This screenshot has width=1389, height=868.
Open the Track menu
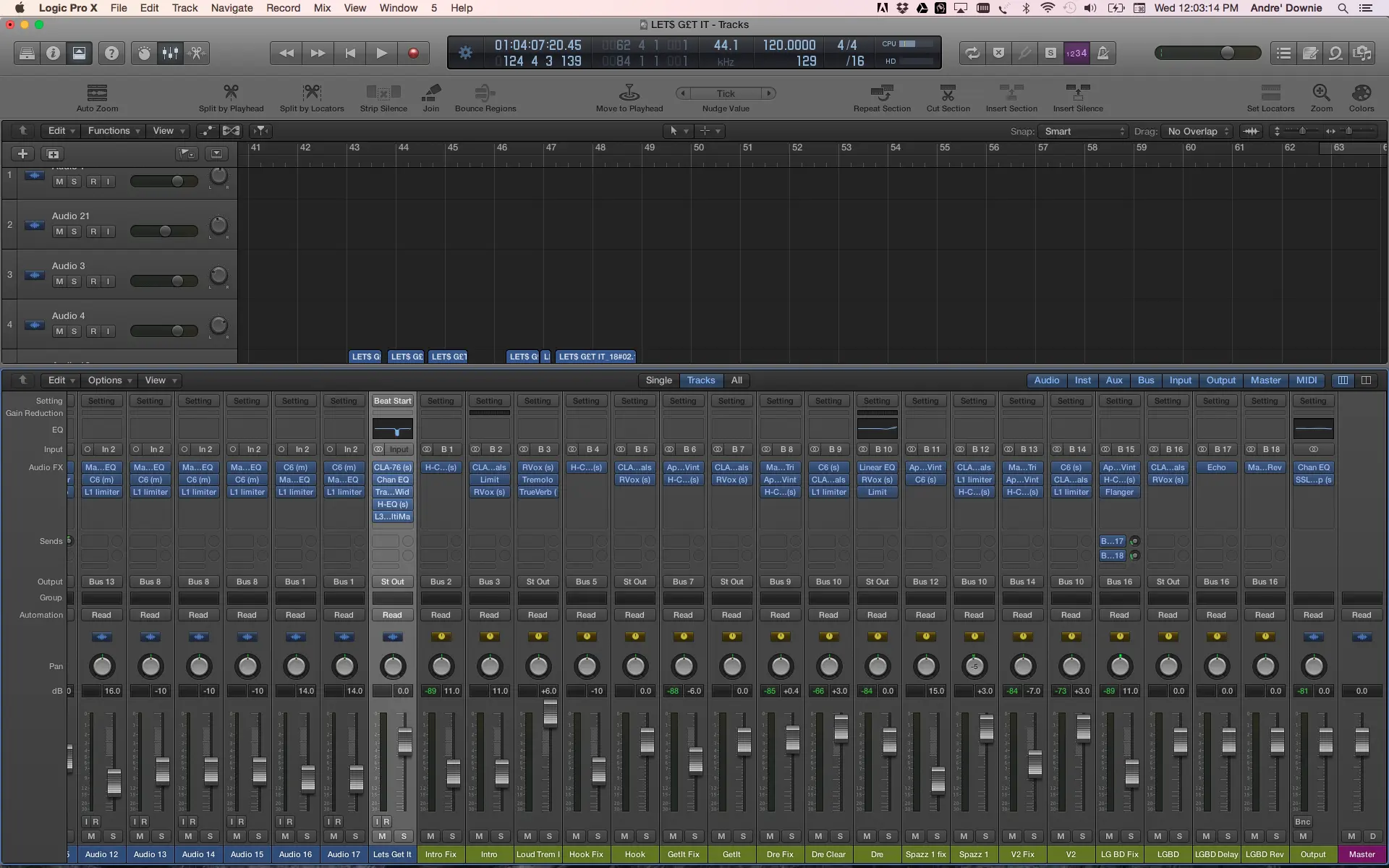(184, 8)
